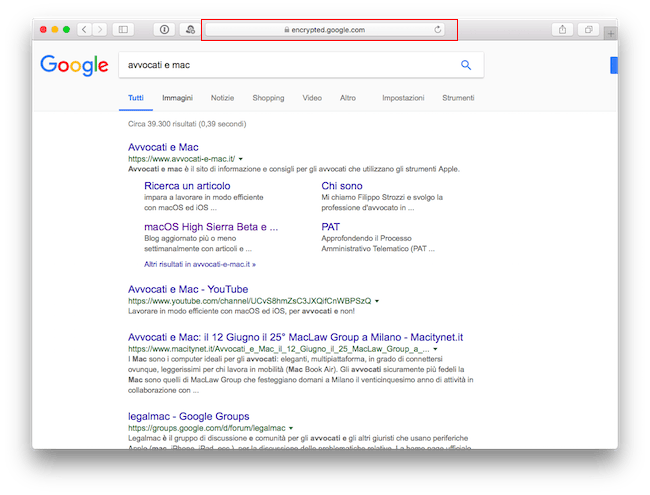The image size is (650, 495).
Task: Open the PAT sitelink
Action: [x=330, y=227]
